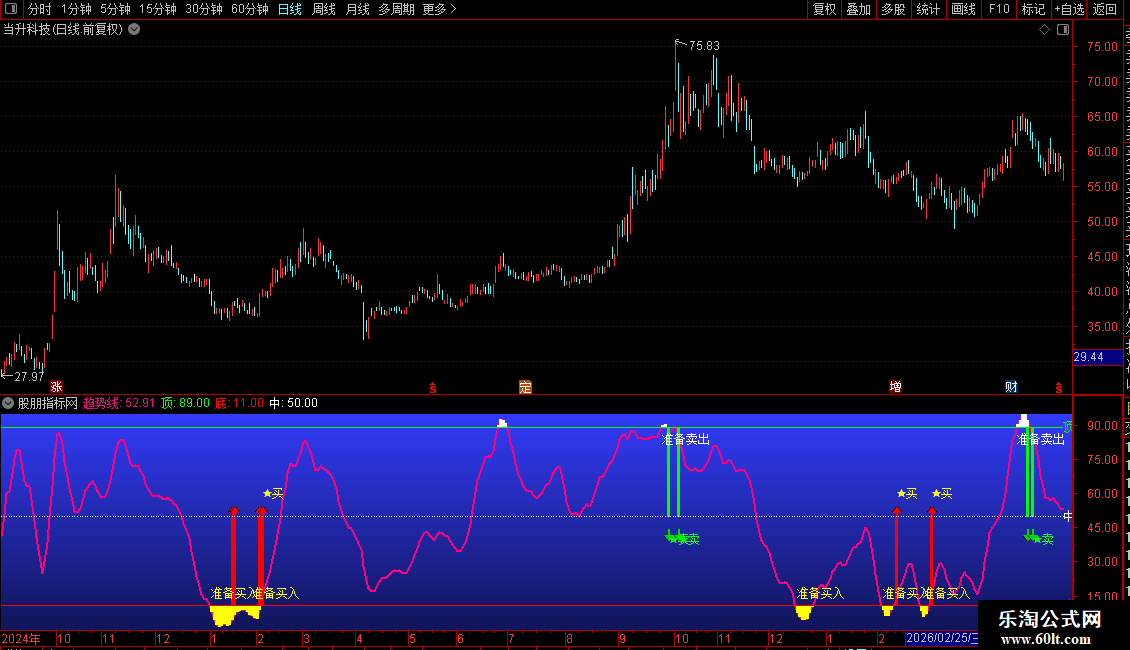Activate the 画线 drawing tools
Screen dimensions: 1130x650
(963, 9)
